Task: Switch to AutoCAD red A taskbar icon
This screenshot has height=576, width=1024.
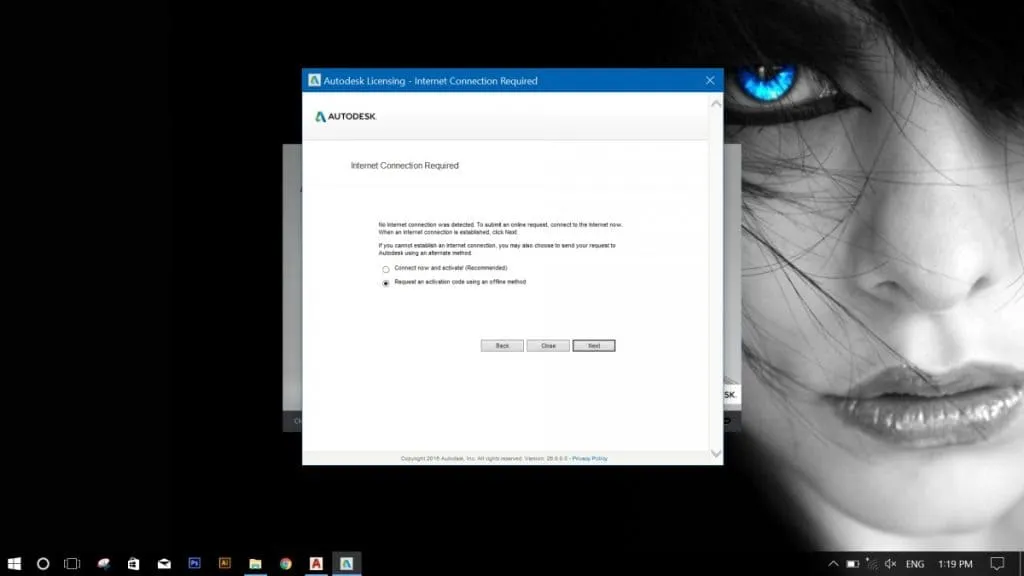Action: 316,564
